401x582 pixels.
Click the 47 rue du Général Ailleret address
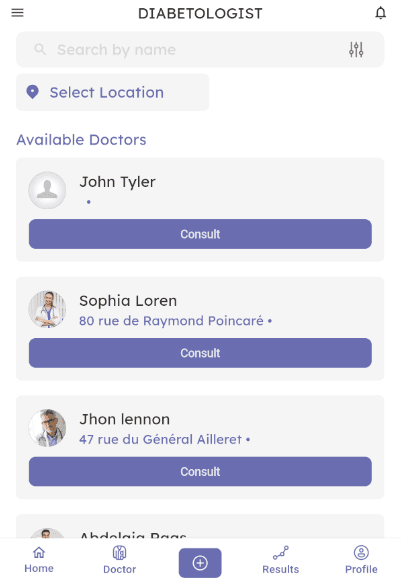click(x=160, y=439)
